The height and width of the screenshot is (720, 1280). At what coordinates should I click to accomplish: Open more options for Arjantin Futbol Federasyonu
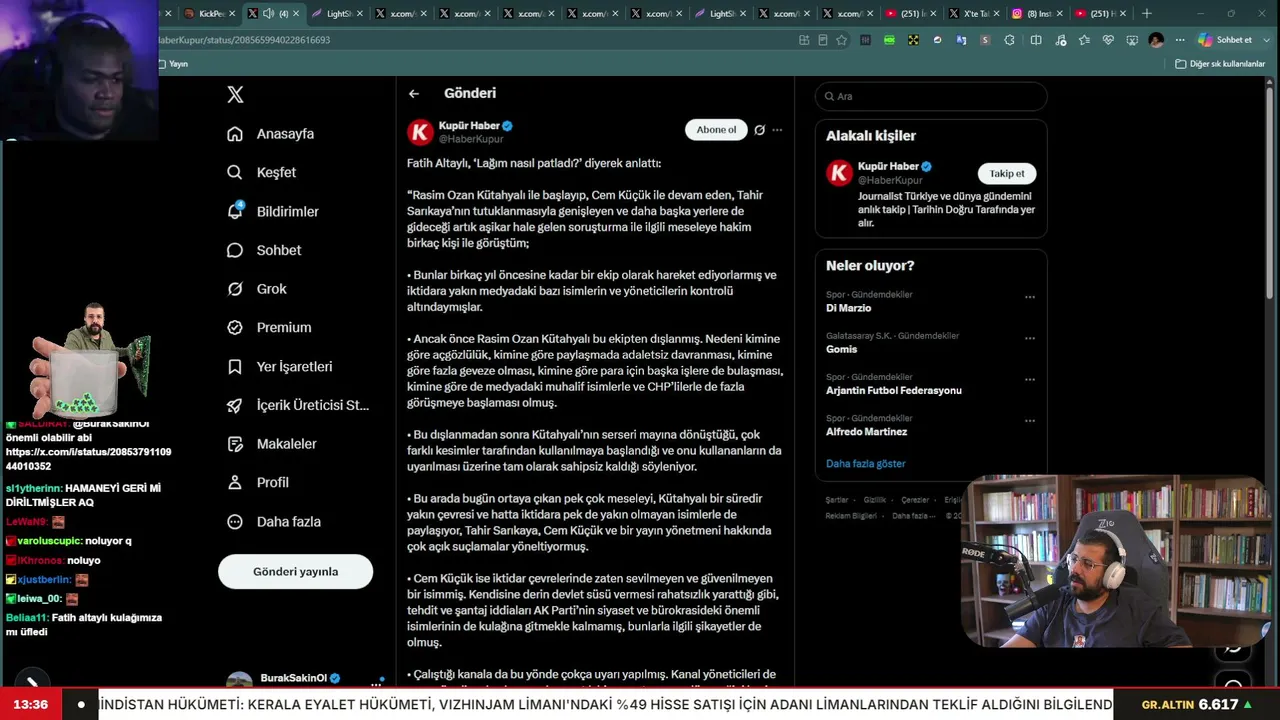tap(1030, 380)
